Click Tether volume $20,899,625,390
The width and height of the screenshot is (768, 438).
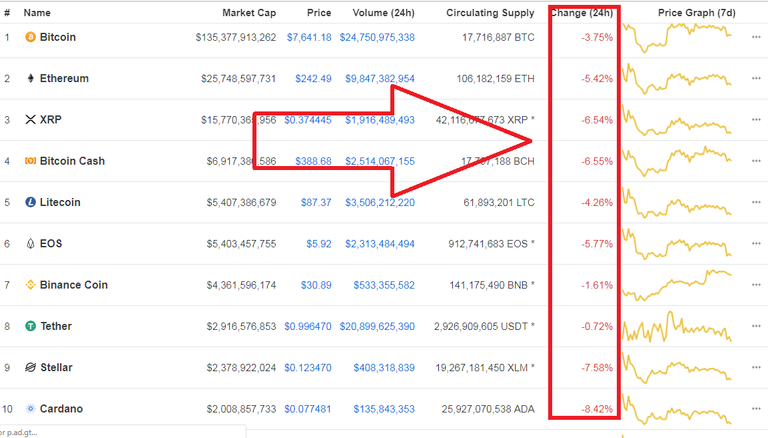click(377, 326)
